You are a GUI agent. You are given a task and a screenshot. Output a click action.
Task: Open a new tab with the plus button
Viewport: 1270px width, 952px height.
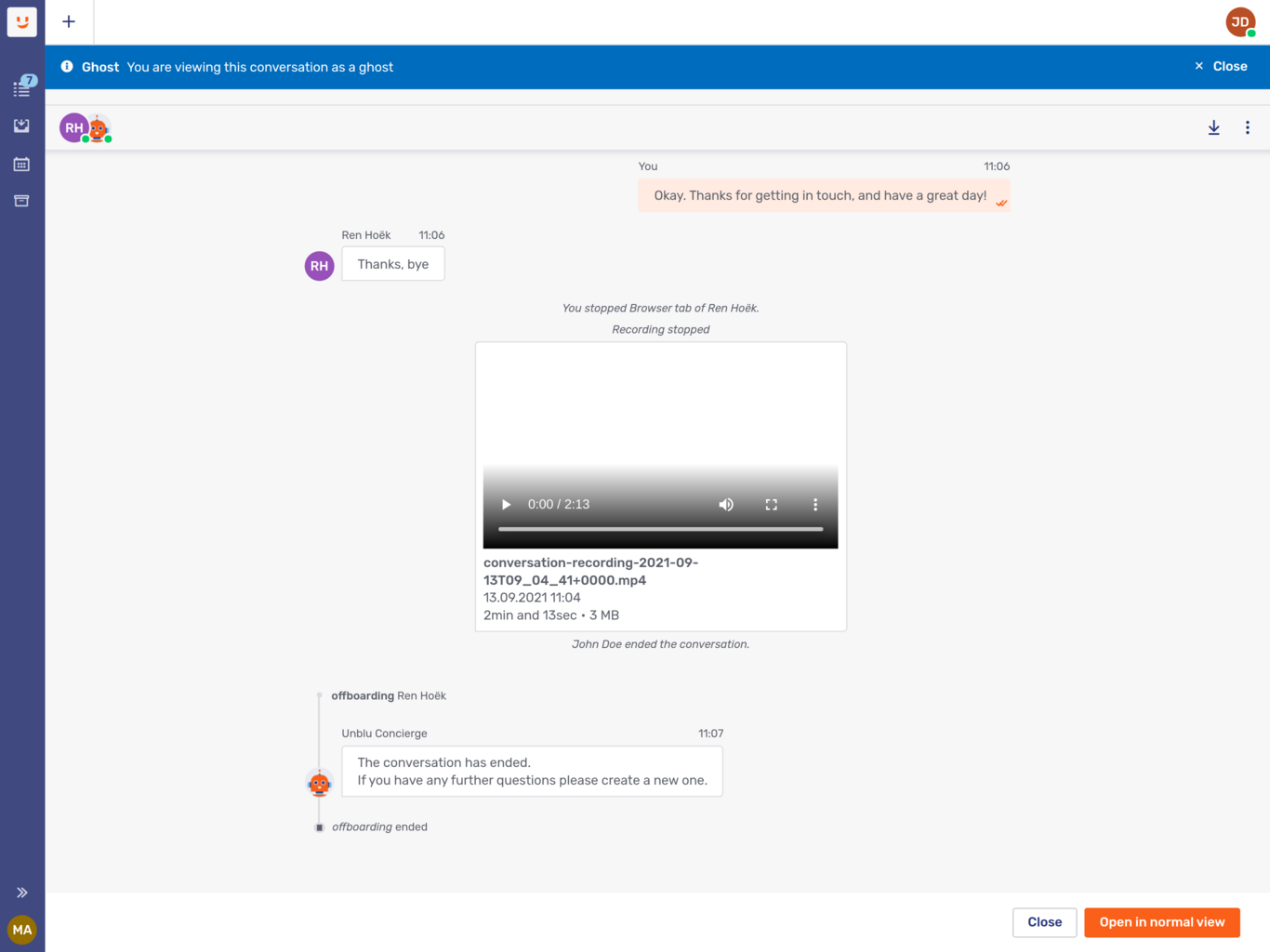[x=68, y=21]
